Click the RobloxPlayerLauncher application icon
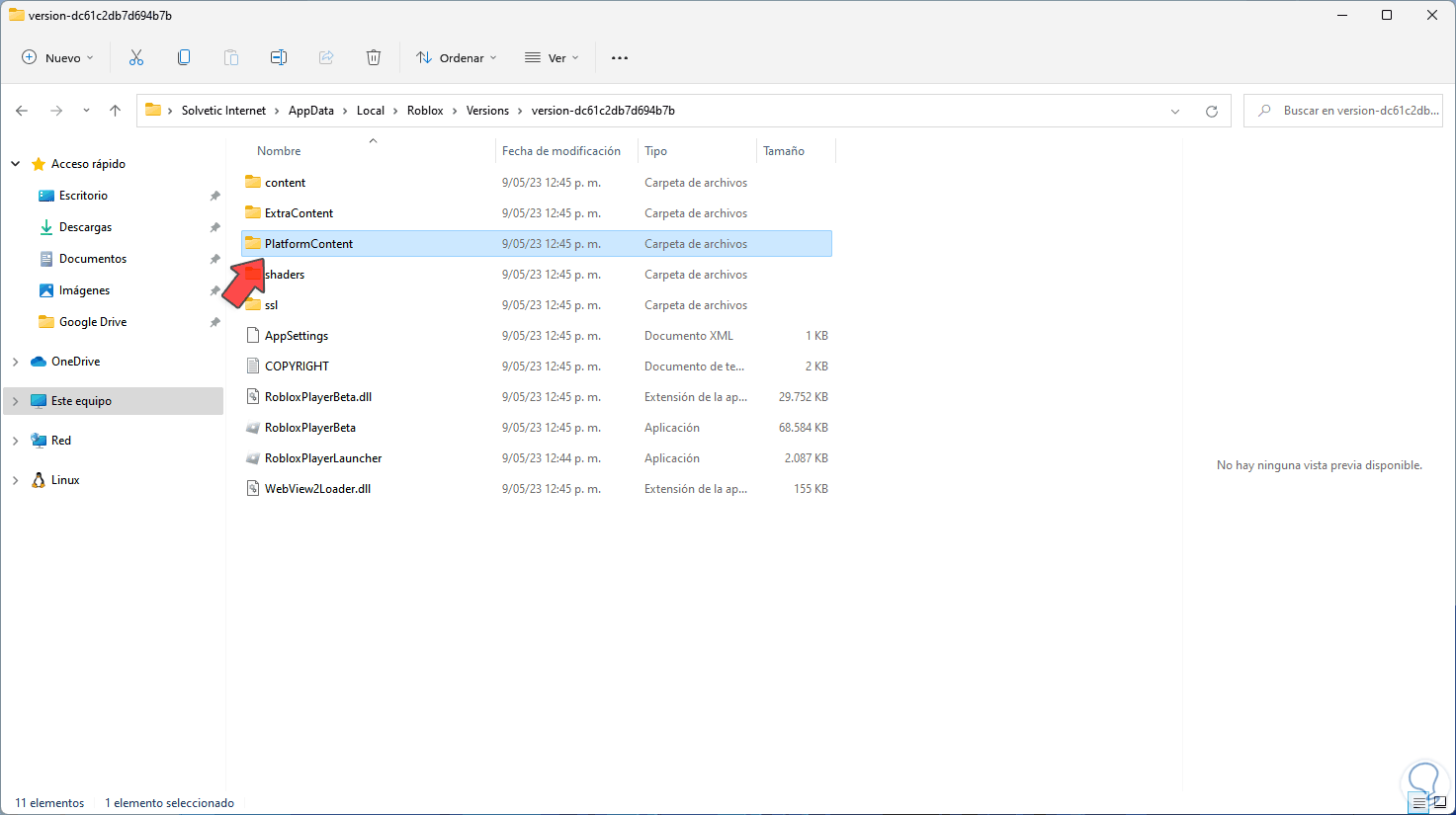The width and height of the screenshot is (1456, 815). (253, 457)
